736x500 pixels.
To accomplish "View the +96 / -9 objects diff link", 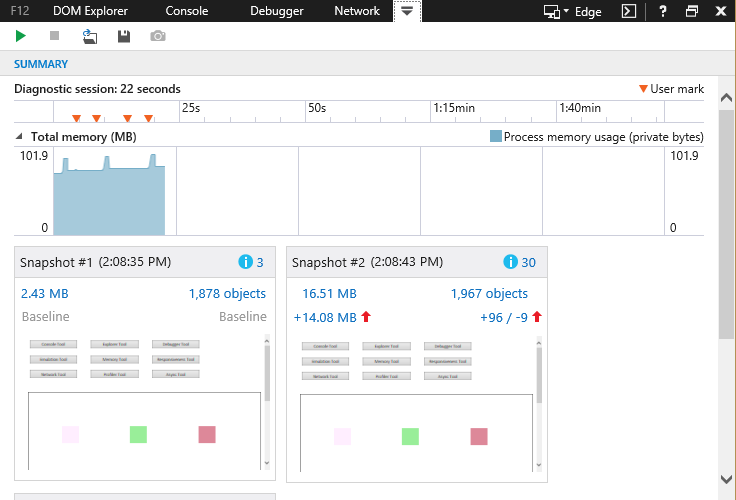I will tap(504, 318).
